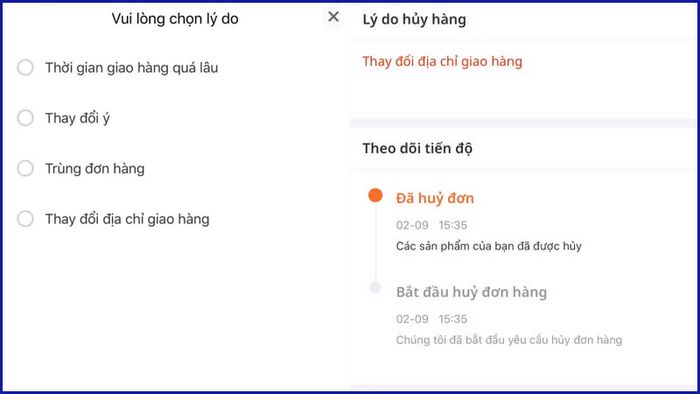Click the Thời gian giao hàng quá lâu label
Viewport: 700px width, 394px height.
pyautogui.click(x=132, y=68)
